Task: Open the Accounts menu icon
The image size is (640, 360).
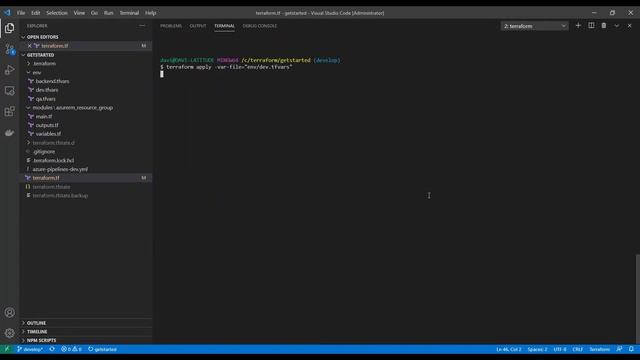Action: [9, 313]
